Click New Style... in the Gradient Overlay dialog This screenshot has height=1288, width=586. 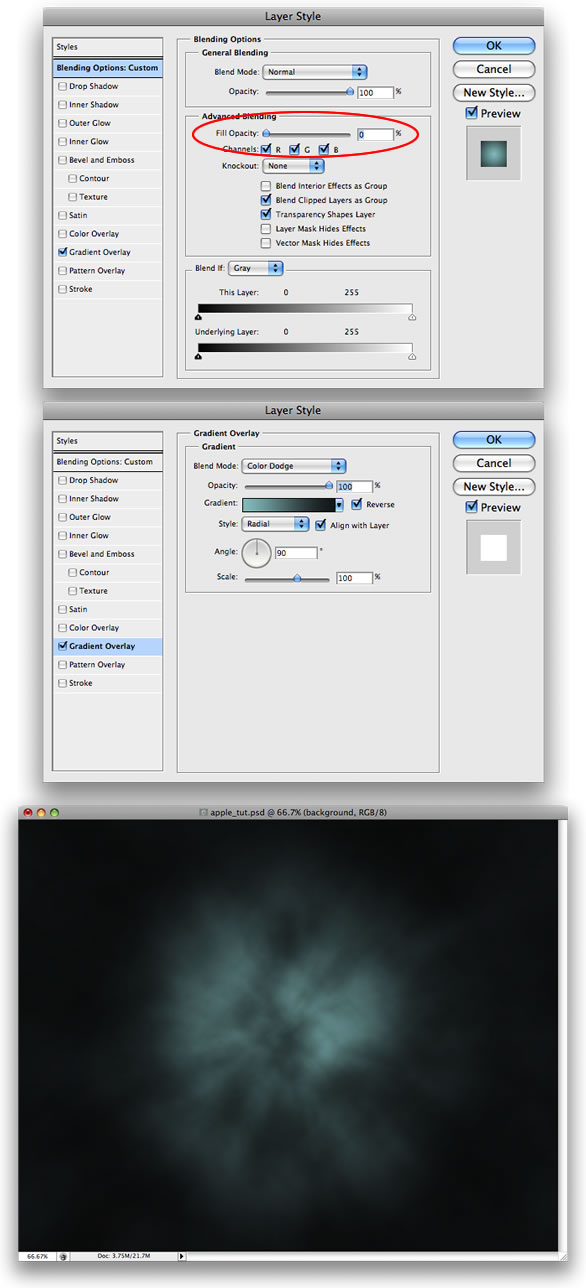tap(494, 487)
